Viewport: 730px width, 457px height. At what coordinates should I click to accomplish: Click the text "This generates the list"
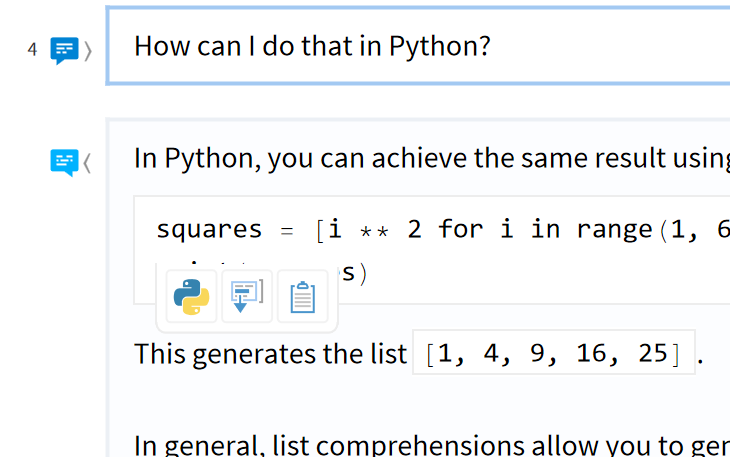tap(270, 354)
